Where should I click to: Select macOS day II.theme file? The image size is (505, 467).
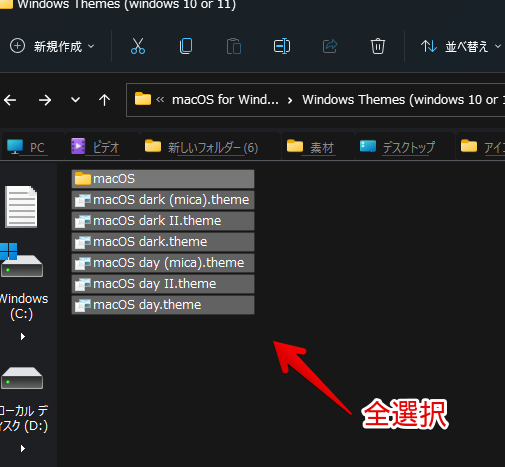click(x=163, y=284)
